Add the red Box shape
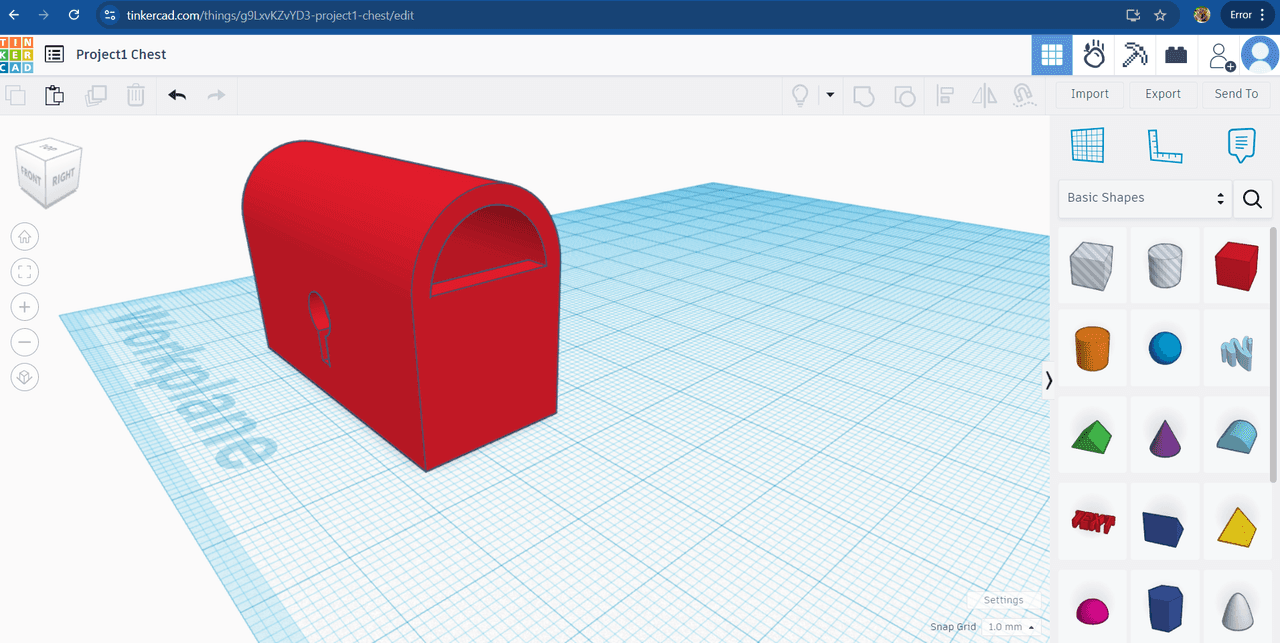 click(x=1236, y=267)
